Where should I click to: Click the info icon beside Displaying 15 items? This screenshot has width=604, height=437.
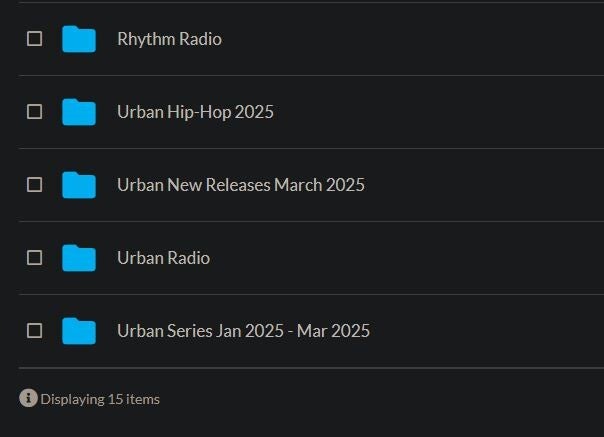28,398
